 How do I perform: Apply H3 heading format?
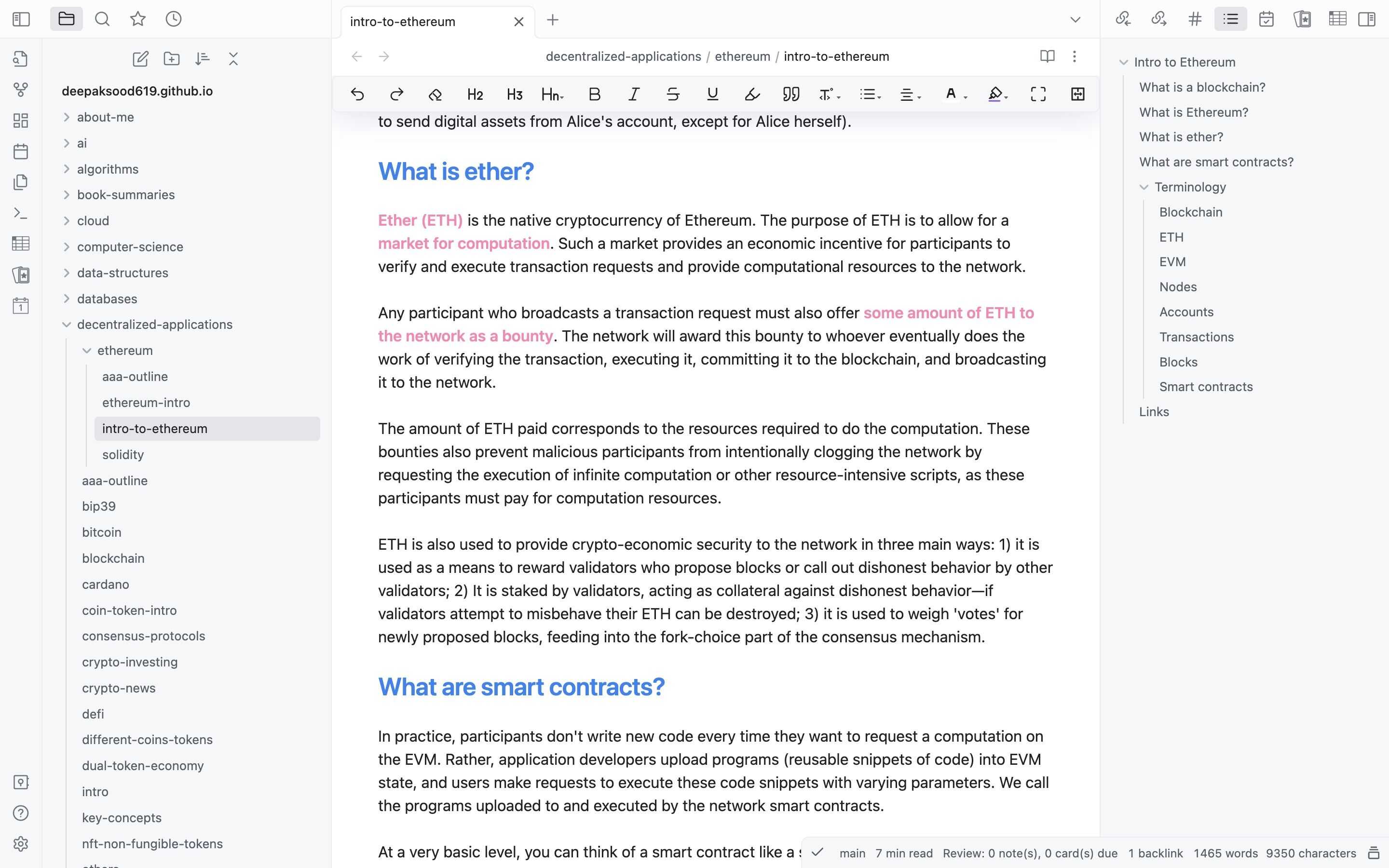pos(515,94)
